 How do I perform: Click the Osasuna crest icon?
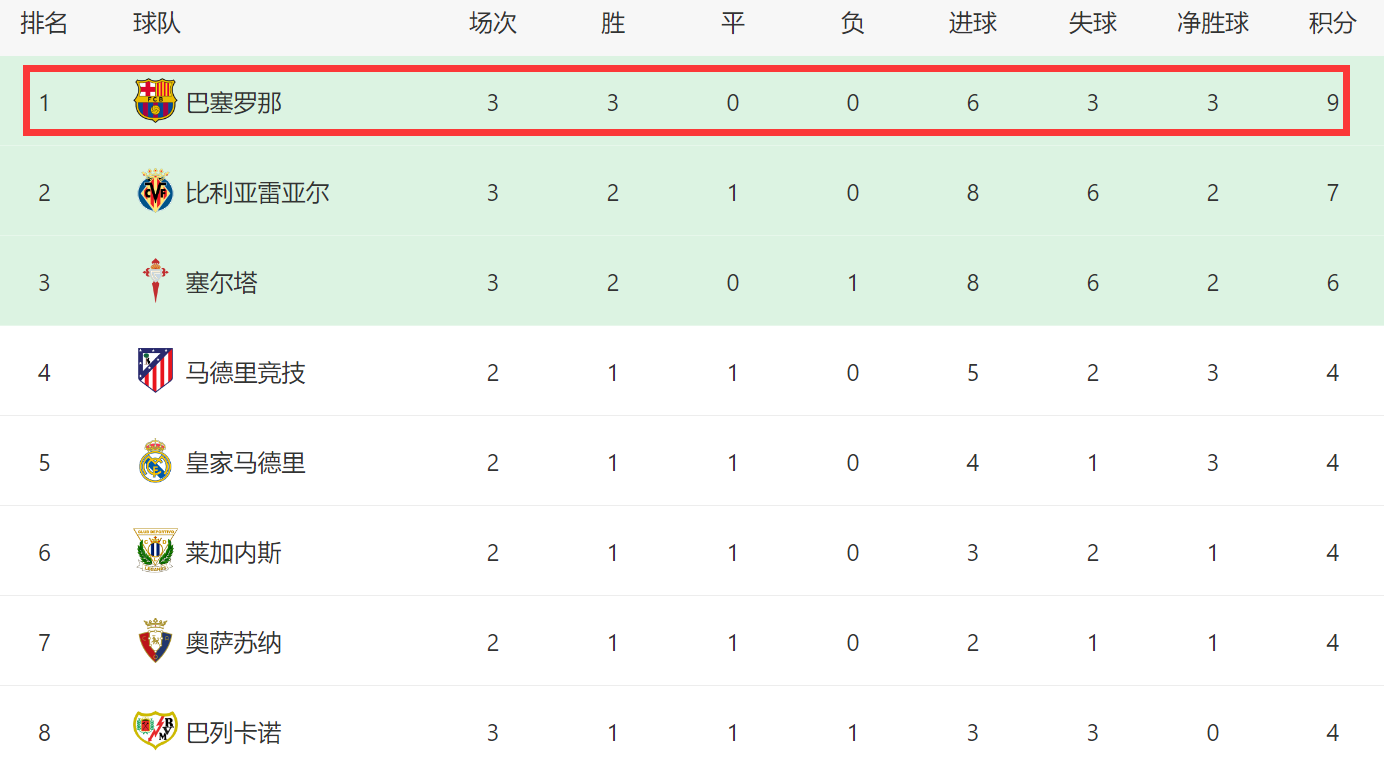pos(155,641)
